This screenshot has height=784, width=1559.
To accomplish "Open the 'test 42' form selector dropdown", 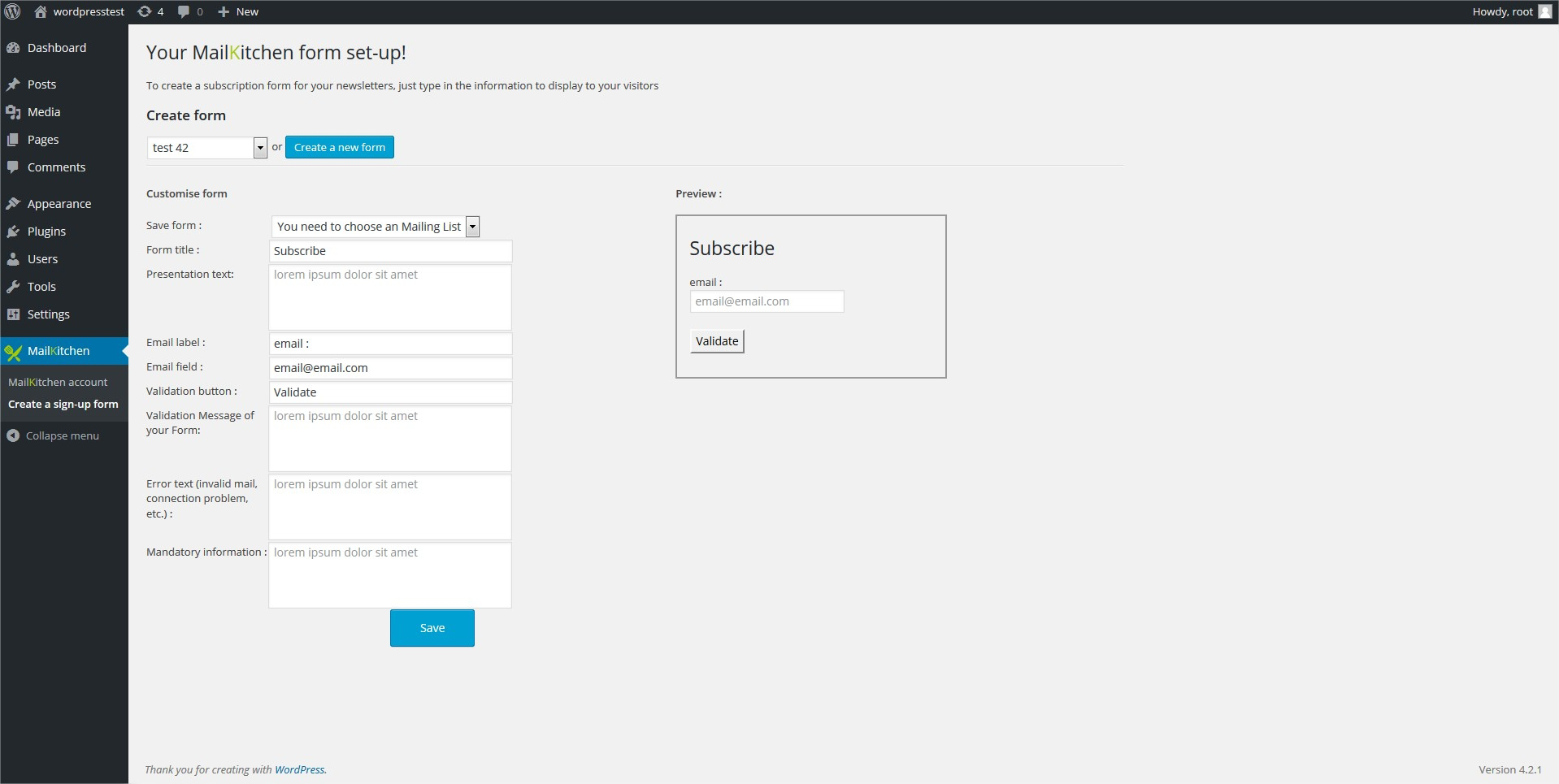I will [x=207, y=148].
